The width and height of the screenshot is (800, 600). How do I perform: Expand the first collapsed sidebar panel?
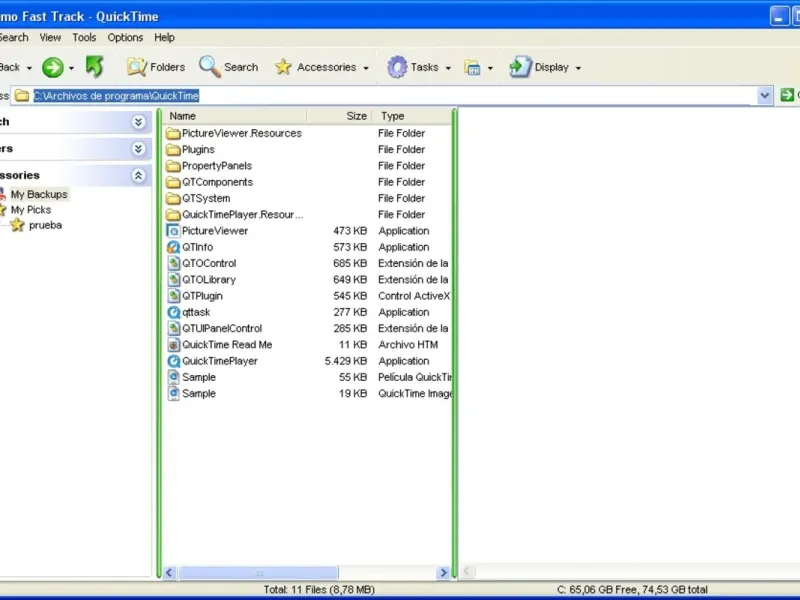(138, 122)
